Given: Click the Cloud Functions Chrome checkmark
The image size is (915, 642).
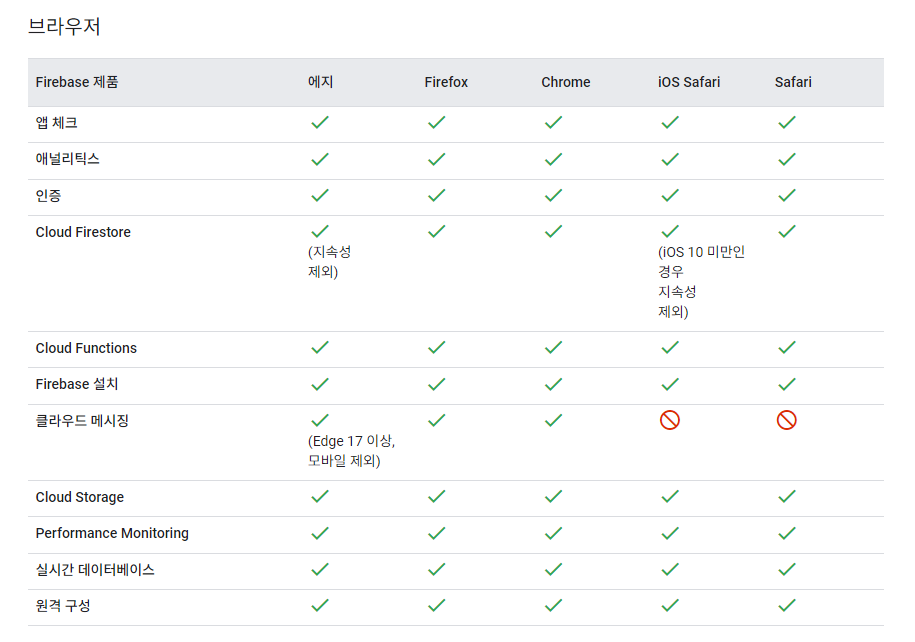Looking at the screenshot, I should (553, 348).
